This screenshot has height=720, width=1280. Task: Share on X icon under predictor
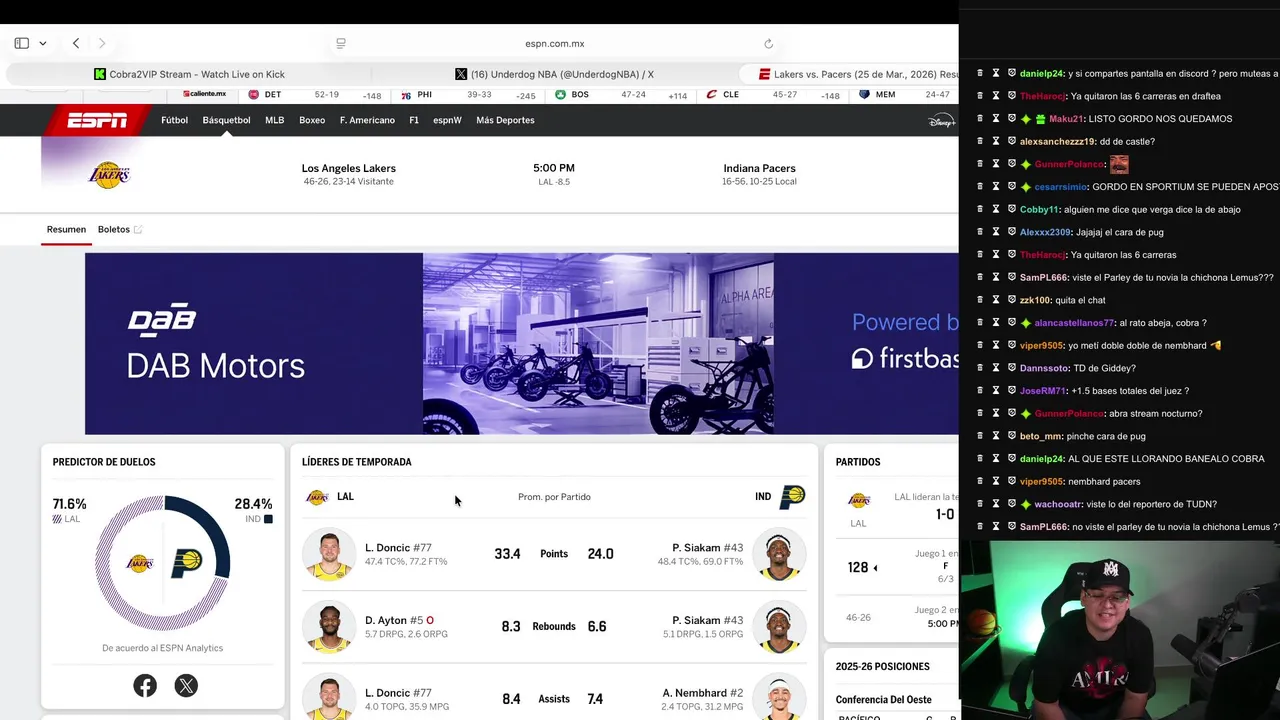point(186,685)
